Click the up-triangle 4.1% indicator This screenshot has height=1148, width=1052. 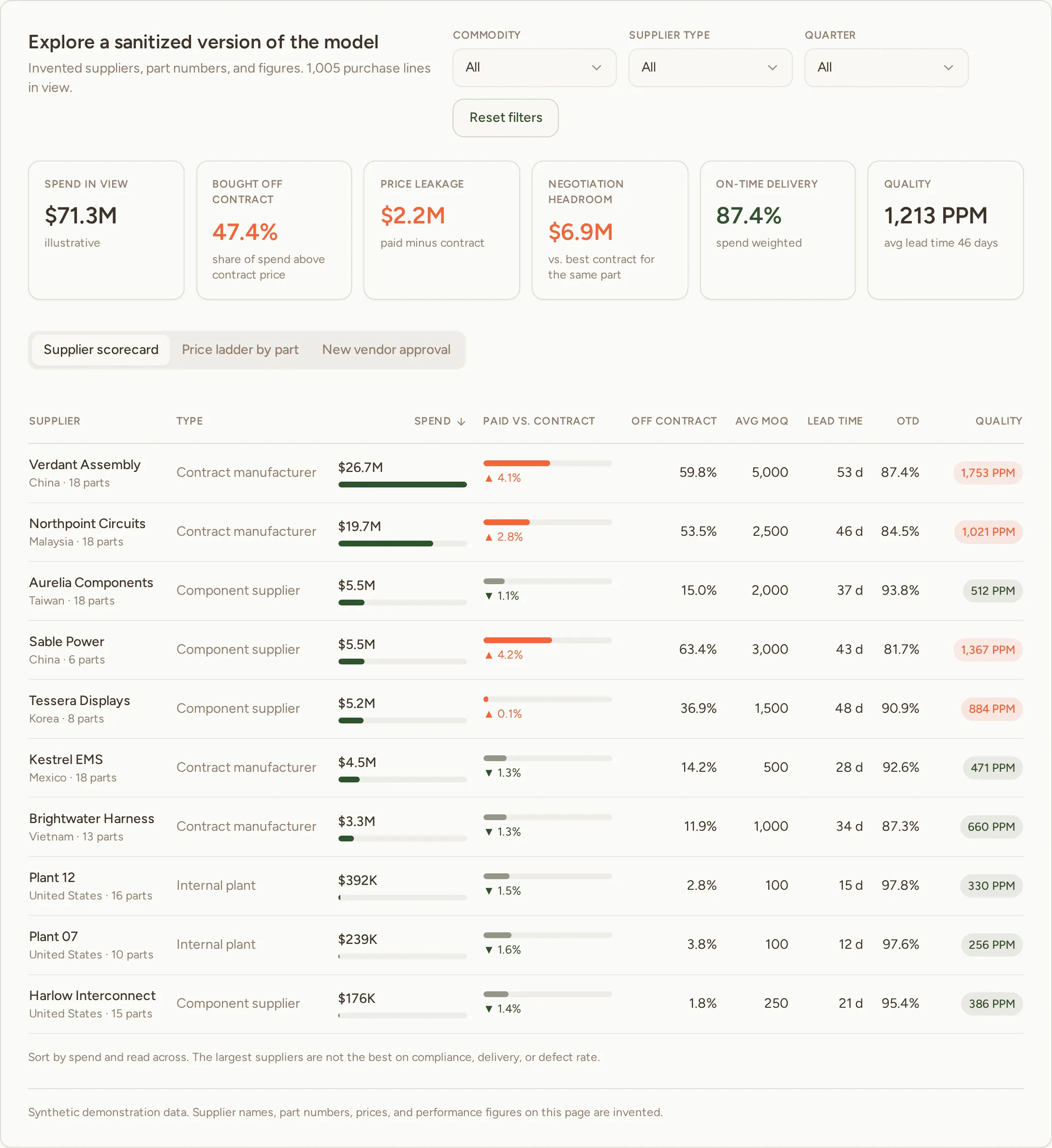[x=503, y=478]
